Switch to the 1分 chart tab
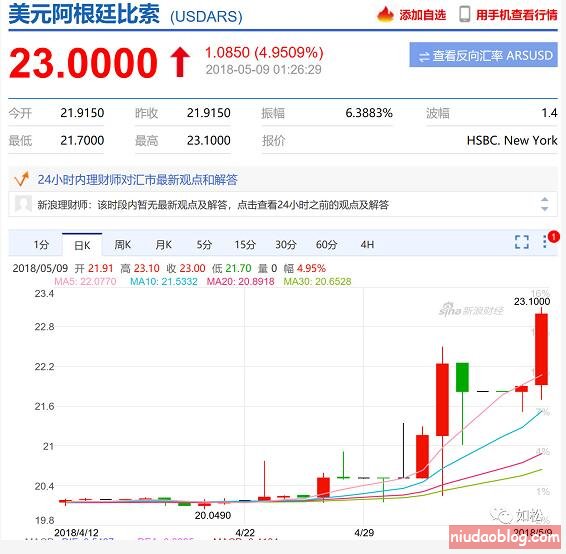The height and width of the screenshot is (554, 566). (41, 245)
